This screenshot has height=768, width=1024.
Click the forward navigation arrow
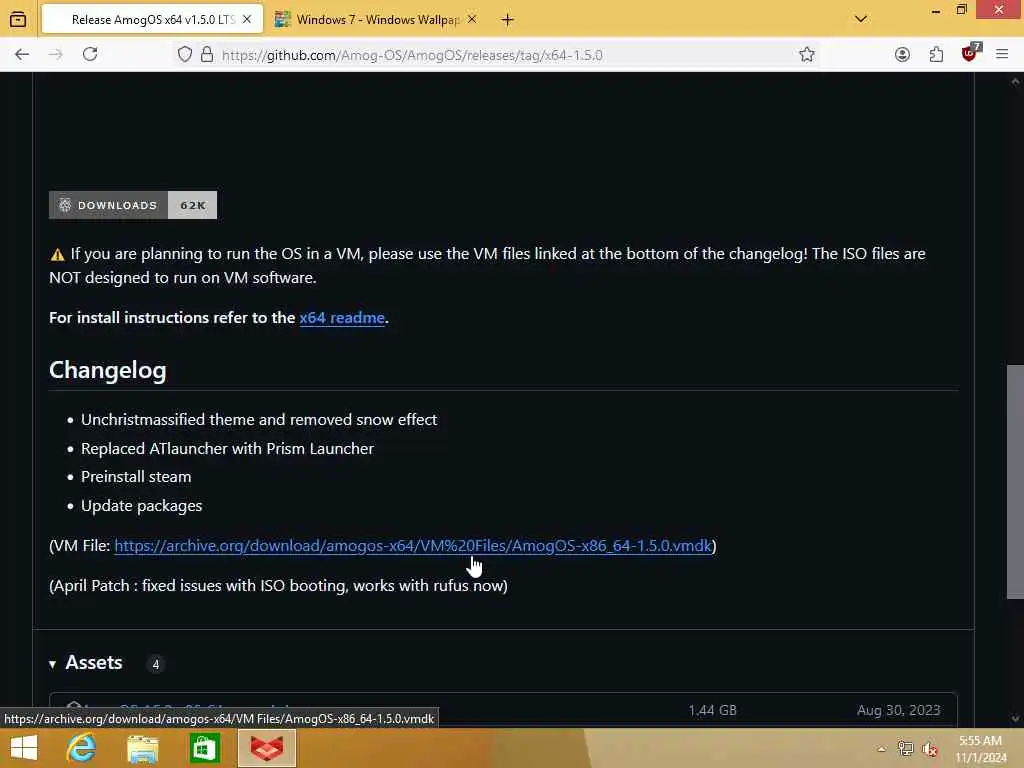pos(56,54)
